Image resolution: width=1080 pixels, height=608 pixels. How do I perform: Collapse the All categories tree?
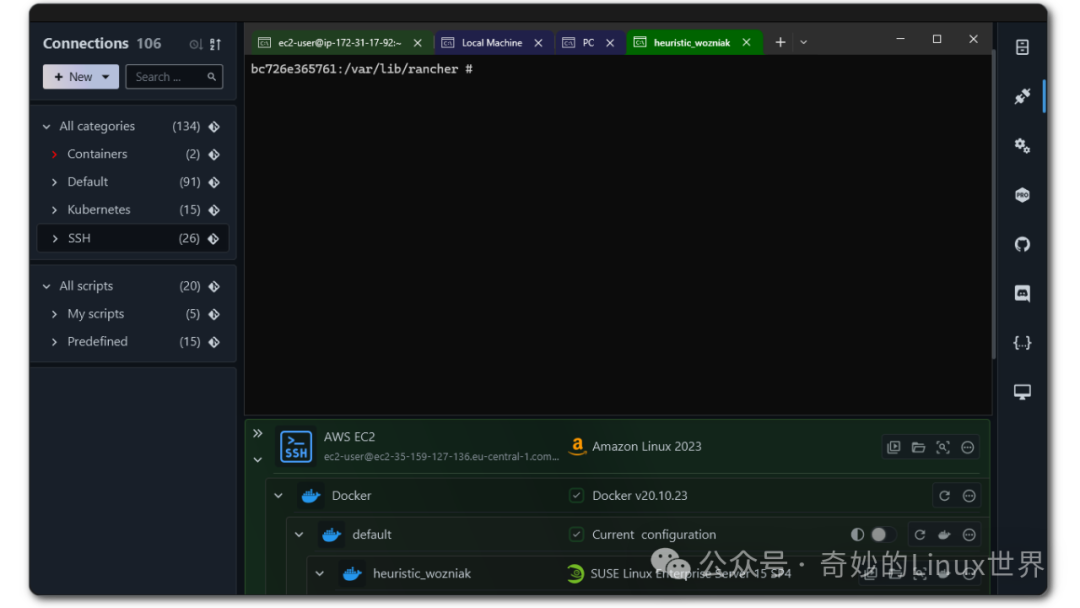tap(47, 127)
